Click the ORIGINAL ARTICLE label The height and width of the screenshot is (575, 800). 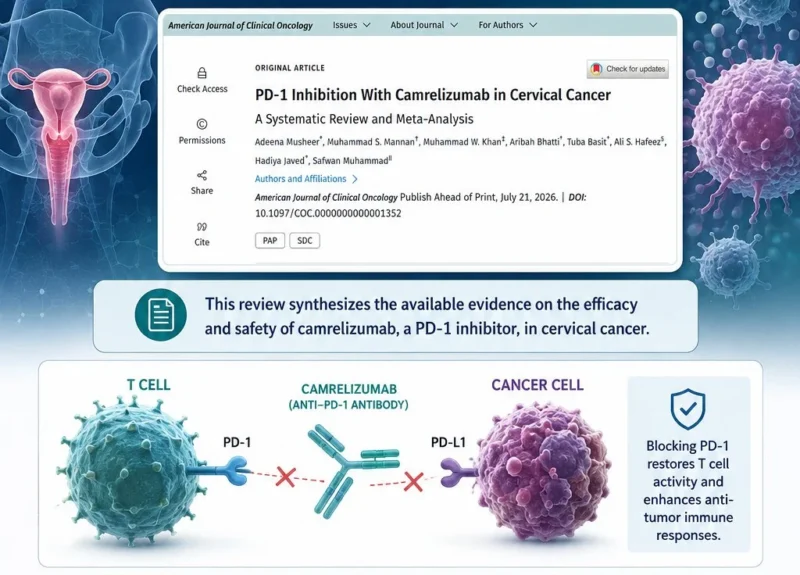[290, 68]
